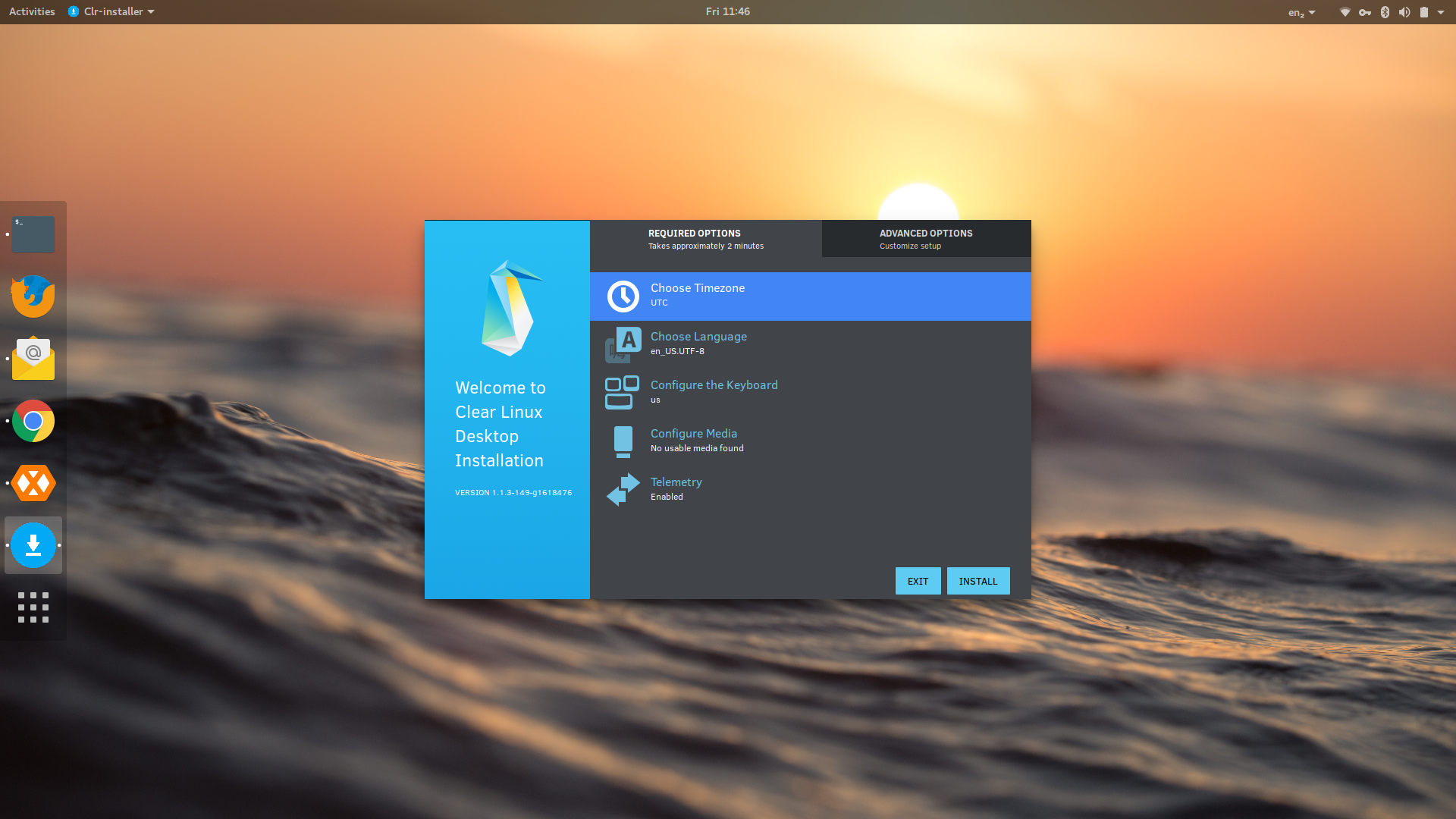Open the Clr-installer app menu
This screenshot has height=819, width=1456.
[111, 11]
